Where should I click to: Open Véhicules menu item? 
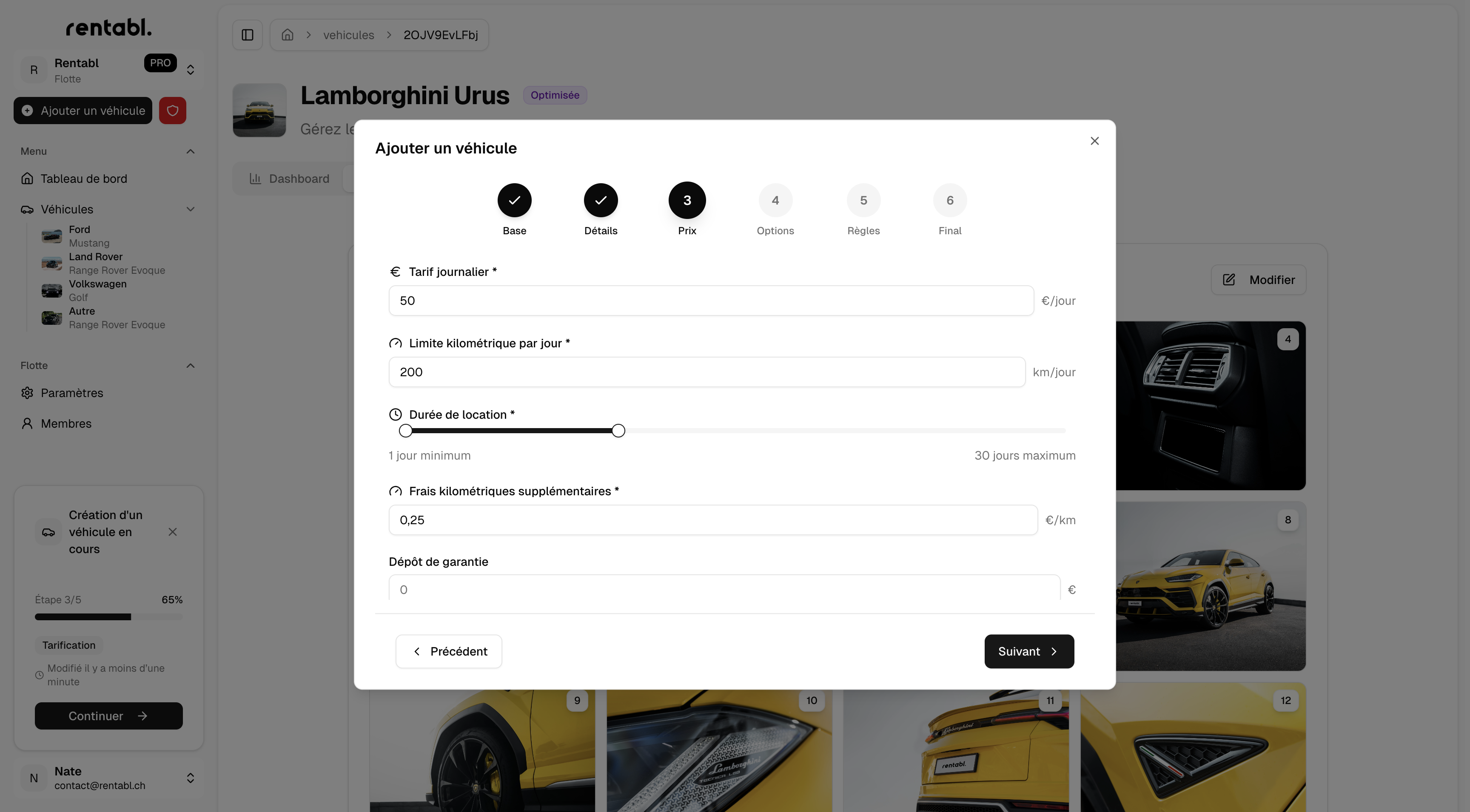point(67,209)
